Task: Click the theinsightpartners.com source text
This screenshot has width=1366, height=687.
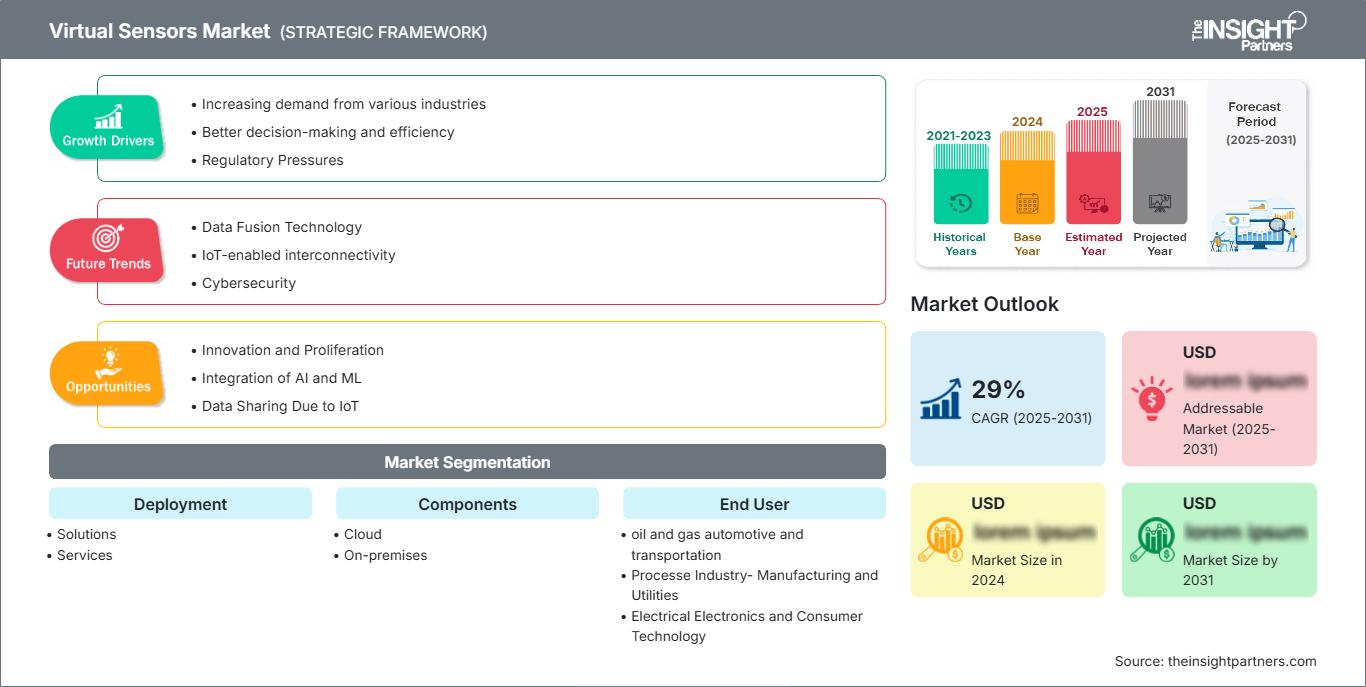Action: tap(1215, 661)
